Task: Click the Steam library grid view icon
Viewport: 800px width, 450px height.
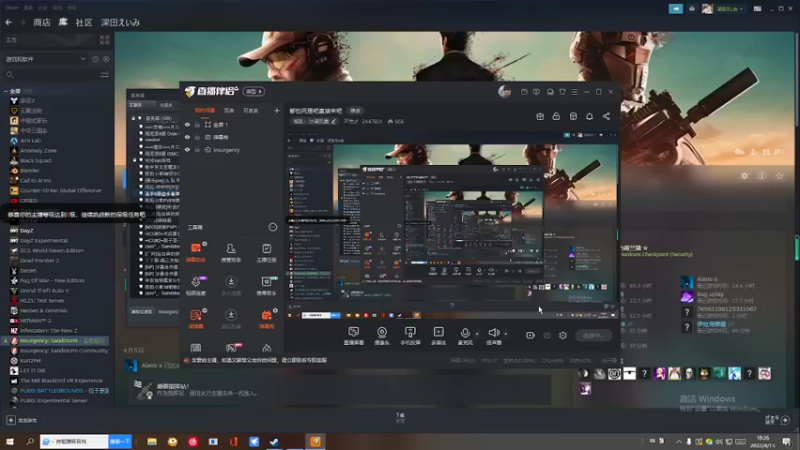Action: tap(105, 40)
